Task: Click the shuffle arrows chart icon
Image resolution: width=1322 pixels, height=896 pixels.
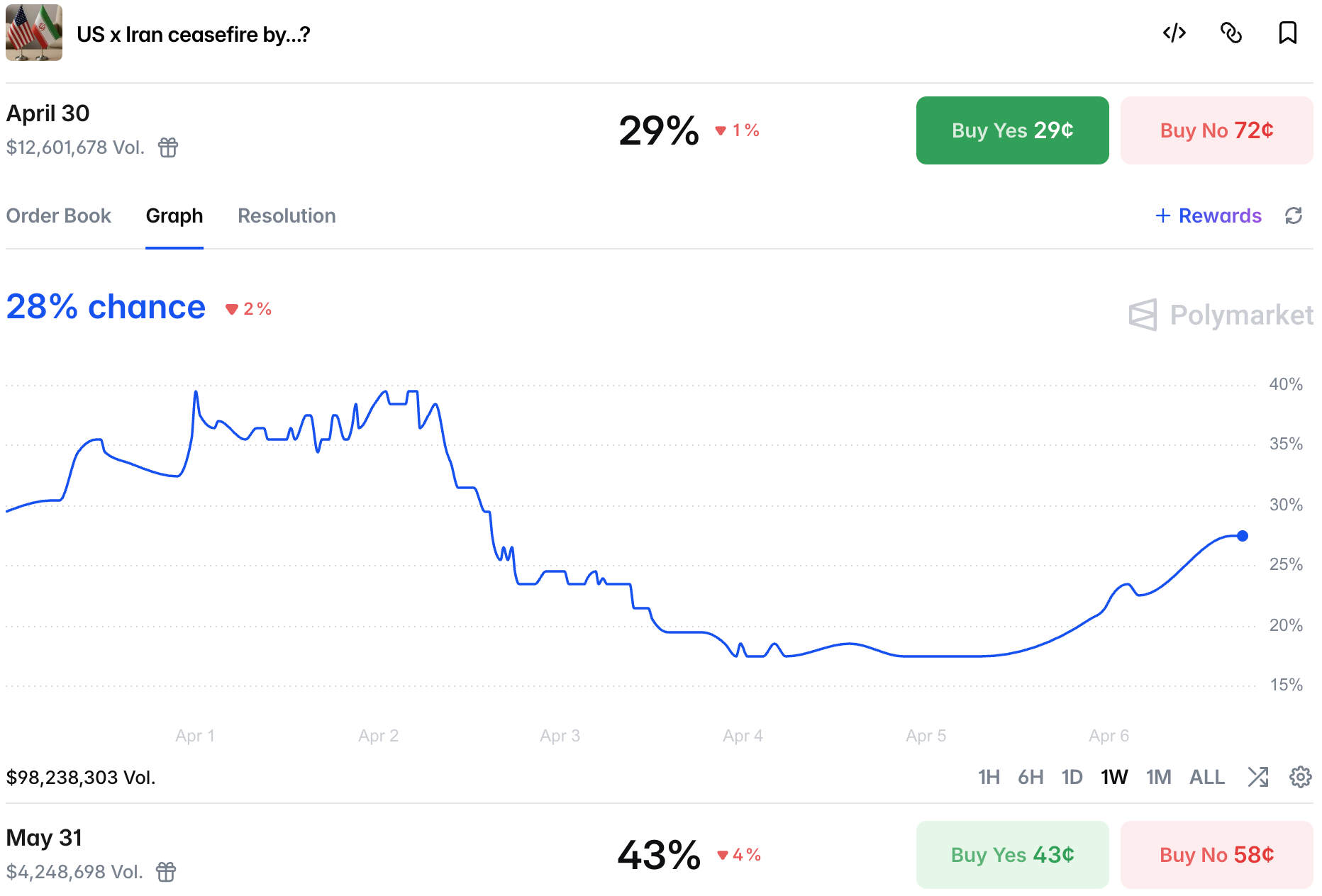Action: tap(1258, 777)
